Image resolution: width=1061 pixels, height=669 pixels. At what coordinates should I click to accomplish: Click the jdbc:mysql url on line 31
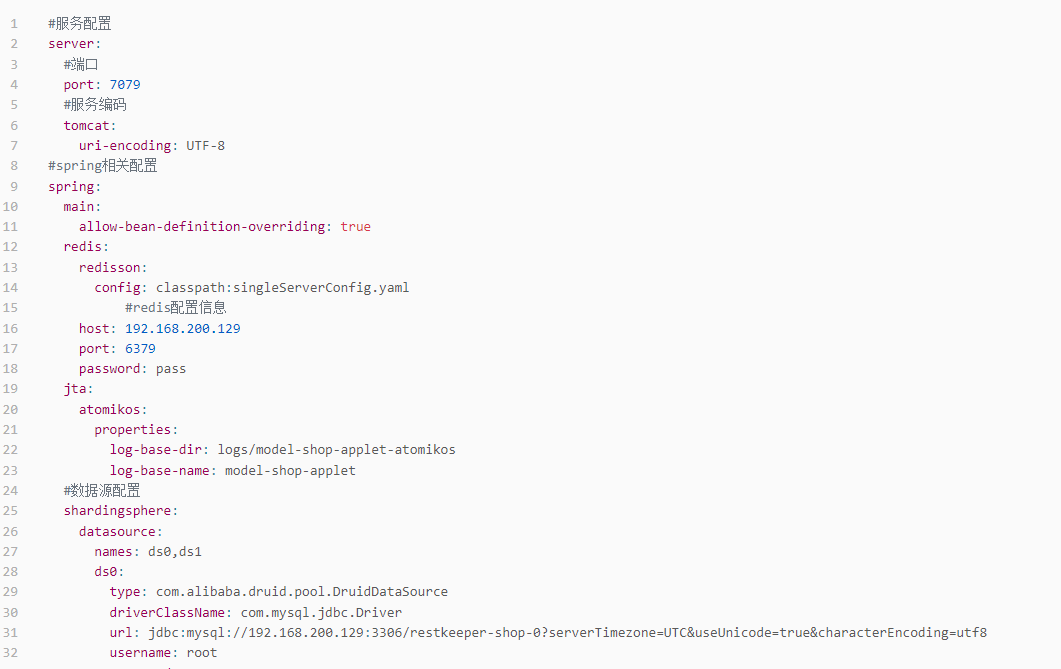[x=568, y=632]
